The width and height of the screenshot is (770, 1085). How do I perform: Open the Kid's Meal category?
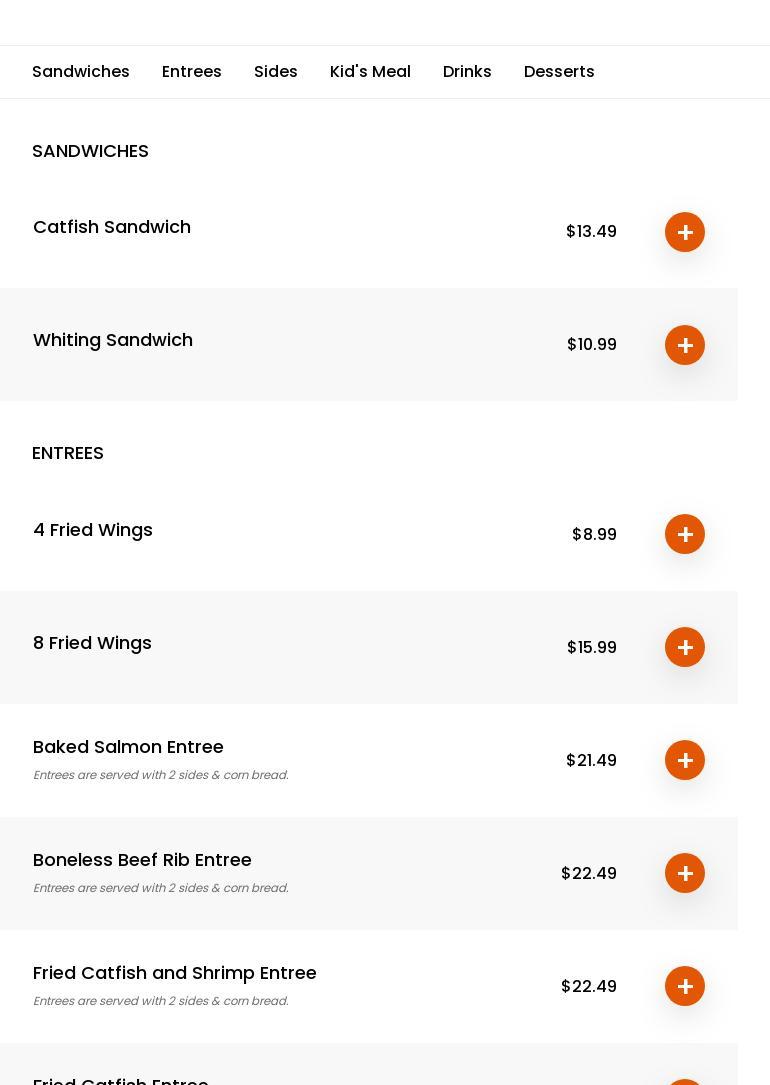370,72
